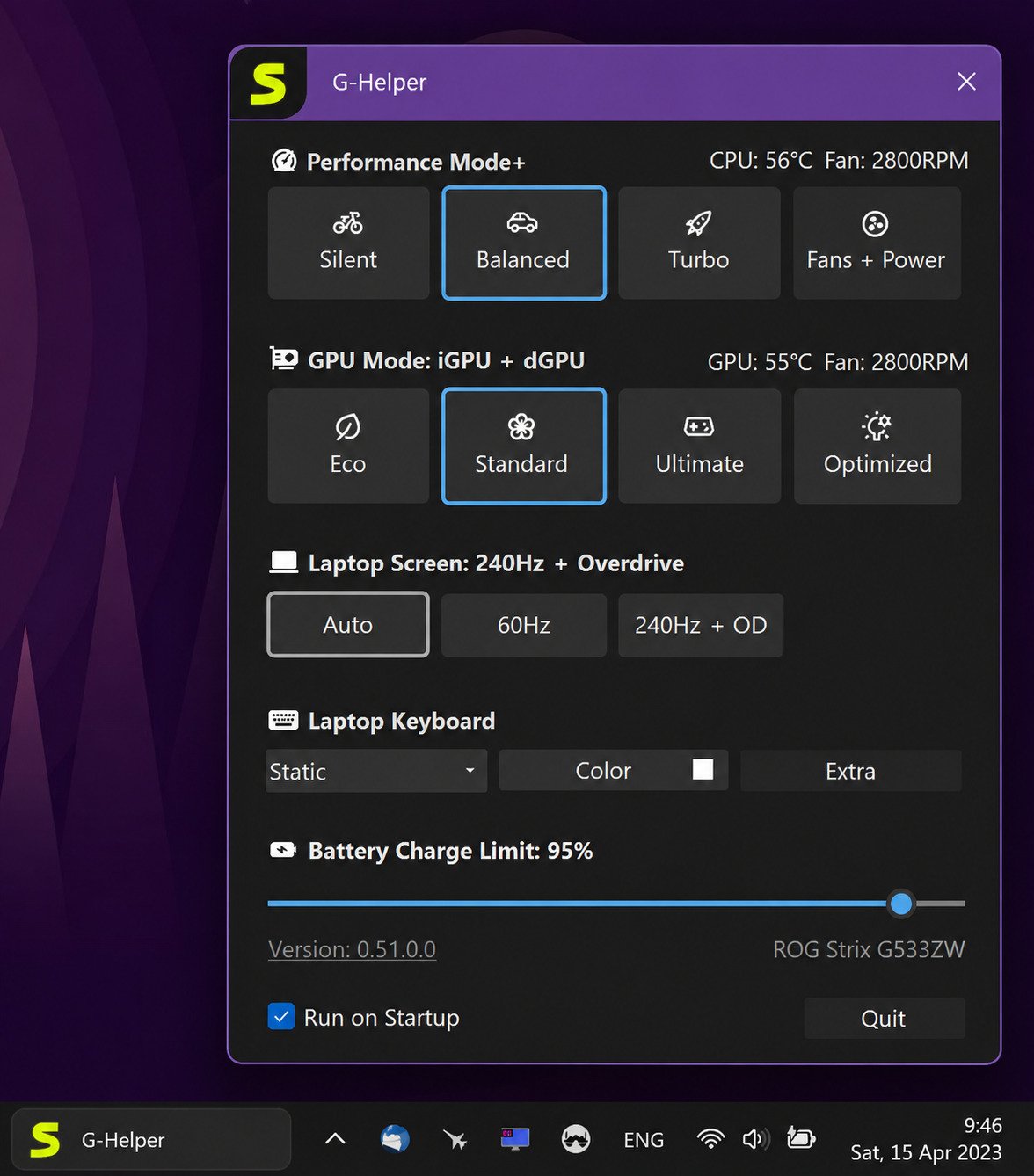Click the volume speaker tray icon
This screenshot has width=1034, height=1176.
(x=755, y=1139)
